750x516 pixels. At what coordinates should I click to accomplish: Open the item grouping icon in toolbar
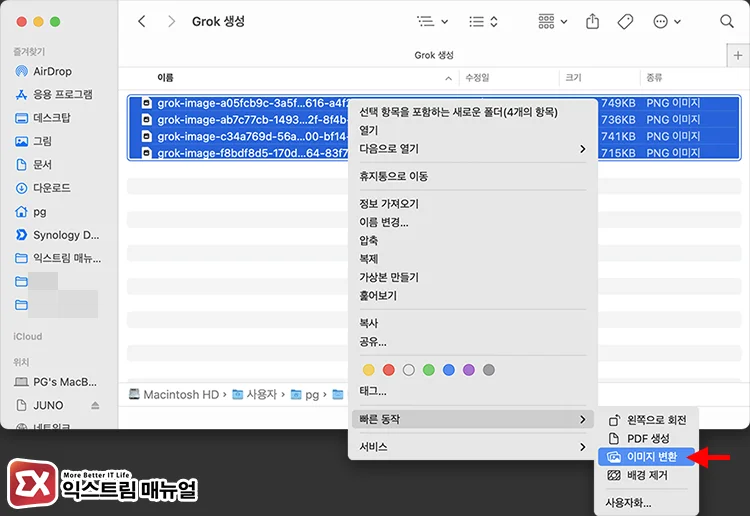click(x=546, y=21)
